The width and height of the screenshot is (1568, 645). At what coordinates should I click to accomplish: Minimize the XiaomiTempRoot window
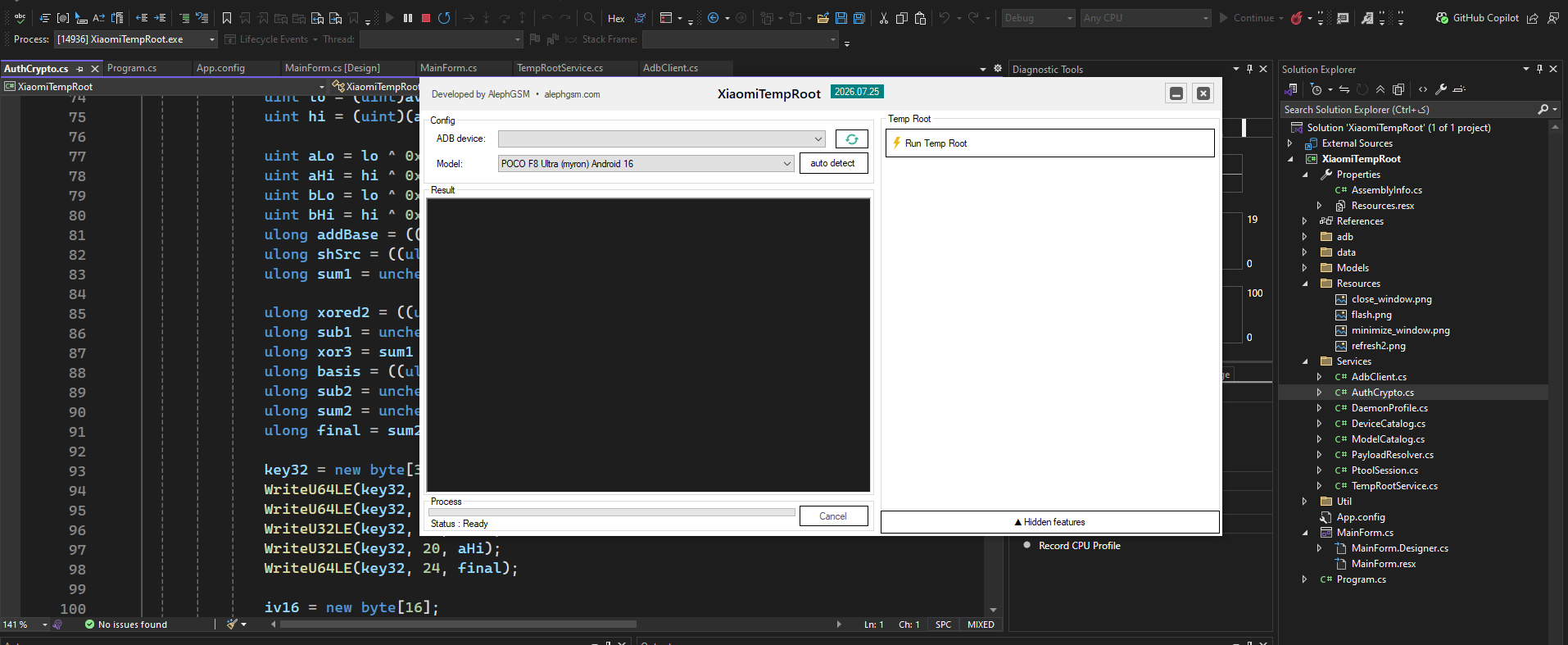click(1176, 93)
